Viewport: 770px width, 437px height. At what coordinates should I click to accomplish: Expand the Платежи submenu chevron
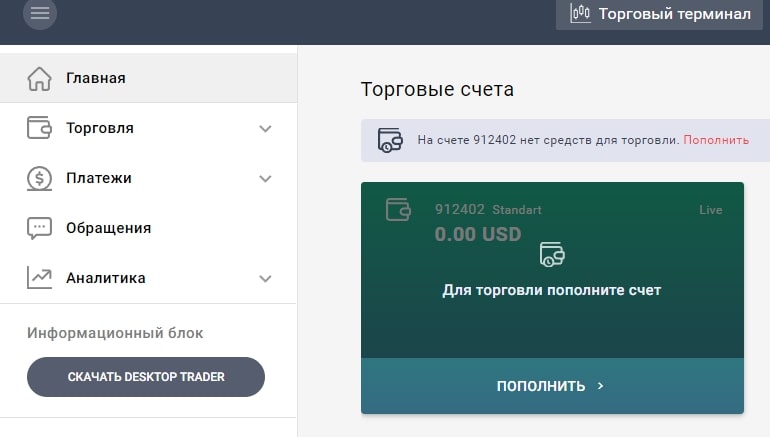click(265, 178)
